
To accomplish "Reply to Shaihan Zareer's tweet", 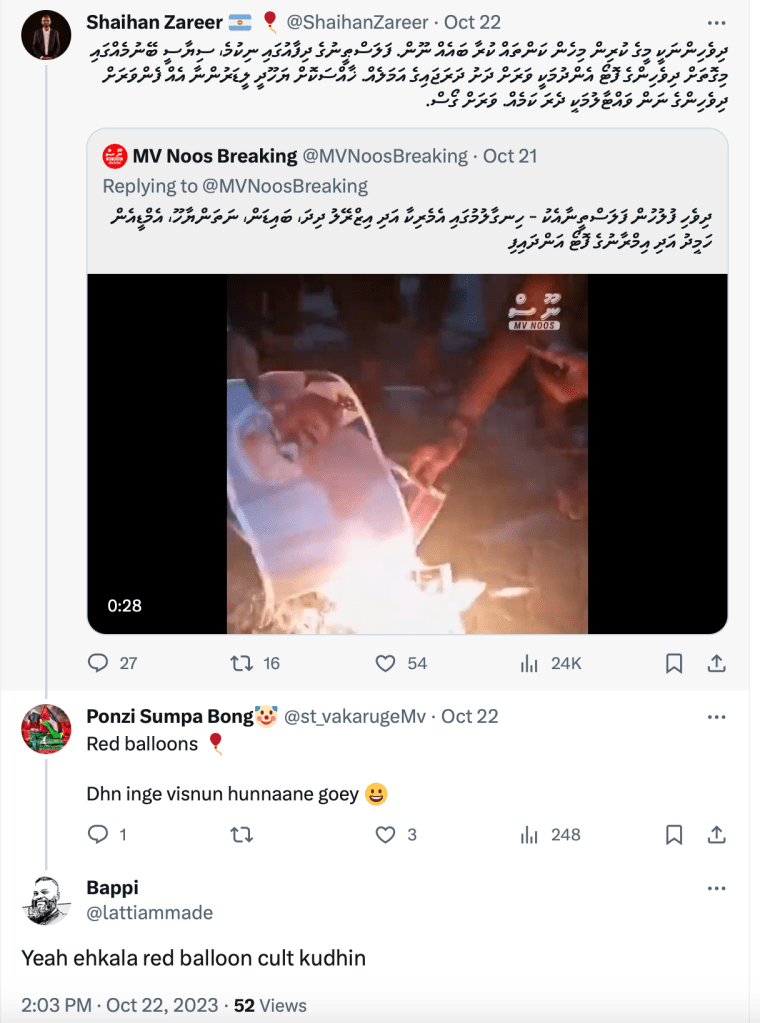I will point(98,663).
